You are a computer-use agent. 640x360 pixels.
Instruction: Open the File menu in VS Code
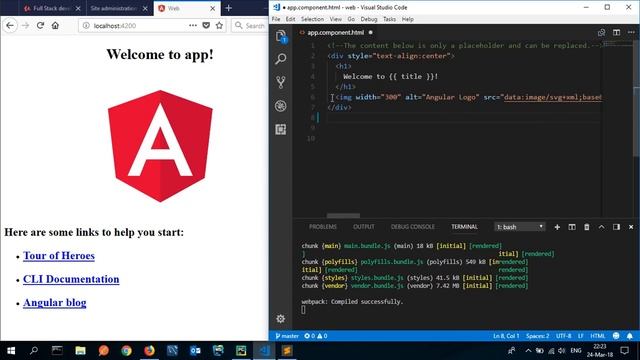(x=276, y=19)
